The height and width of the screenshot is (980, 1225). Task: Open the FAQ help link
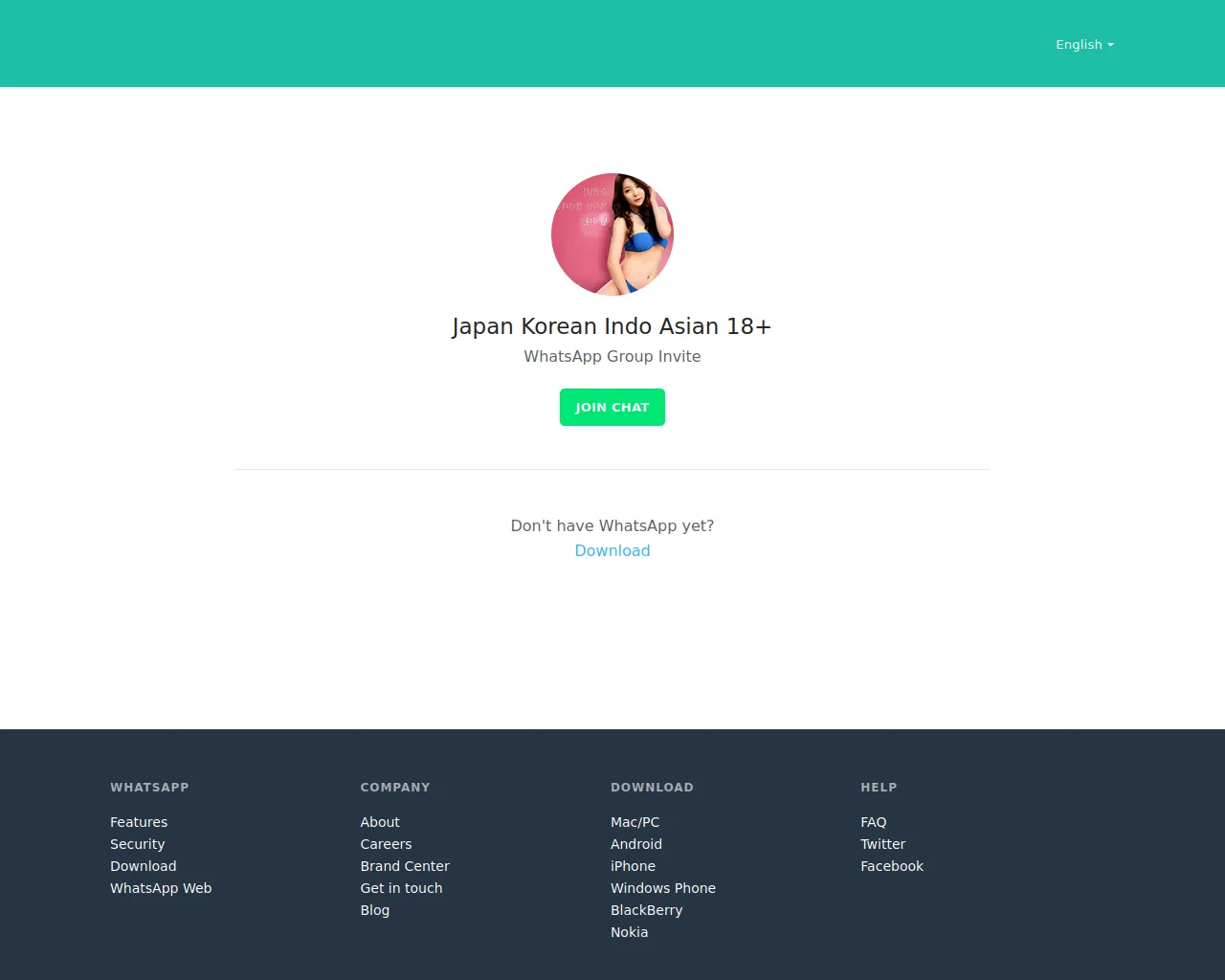[x=874, y=822]
